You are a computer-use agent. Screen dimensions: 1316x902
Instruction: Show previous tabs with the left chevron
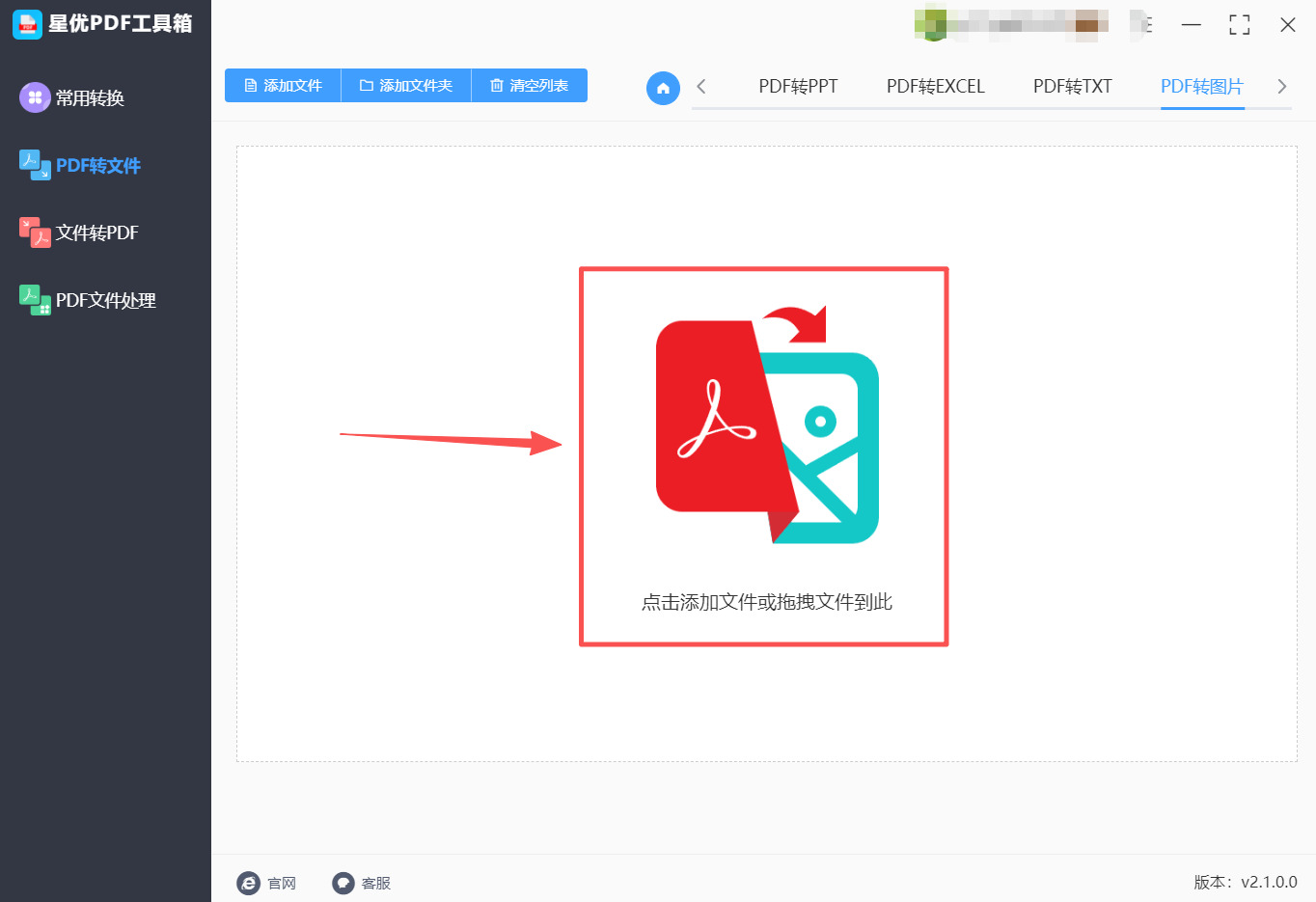pos(701,87)
